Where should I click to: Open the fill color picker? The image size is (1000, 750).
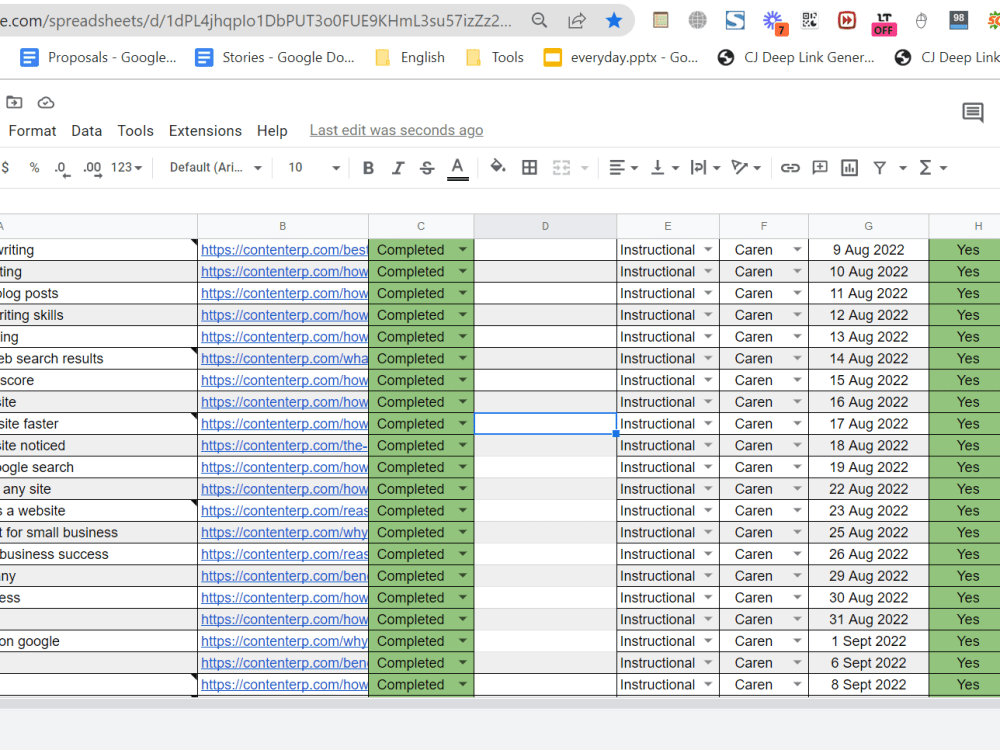(497, 167)
